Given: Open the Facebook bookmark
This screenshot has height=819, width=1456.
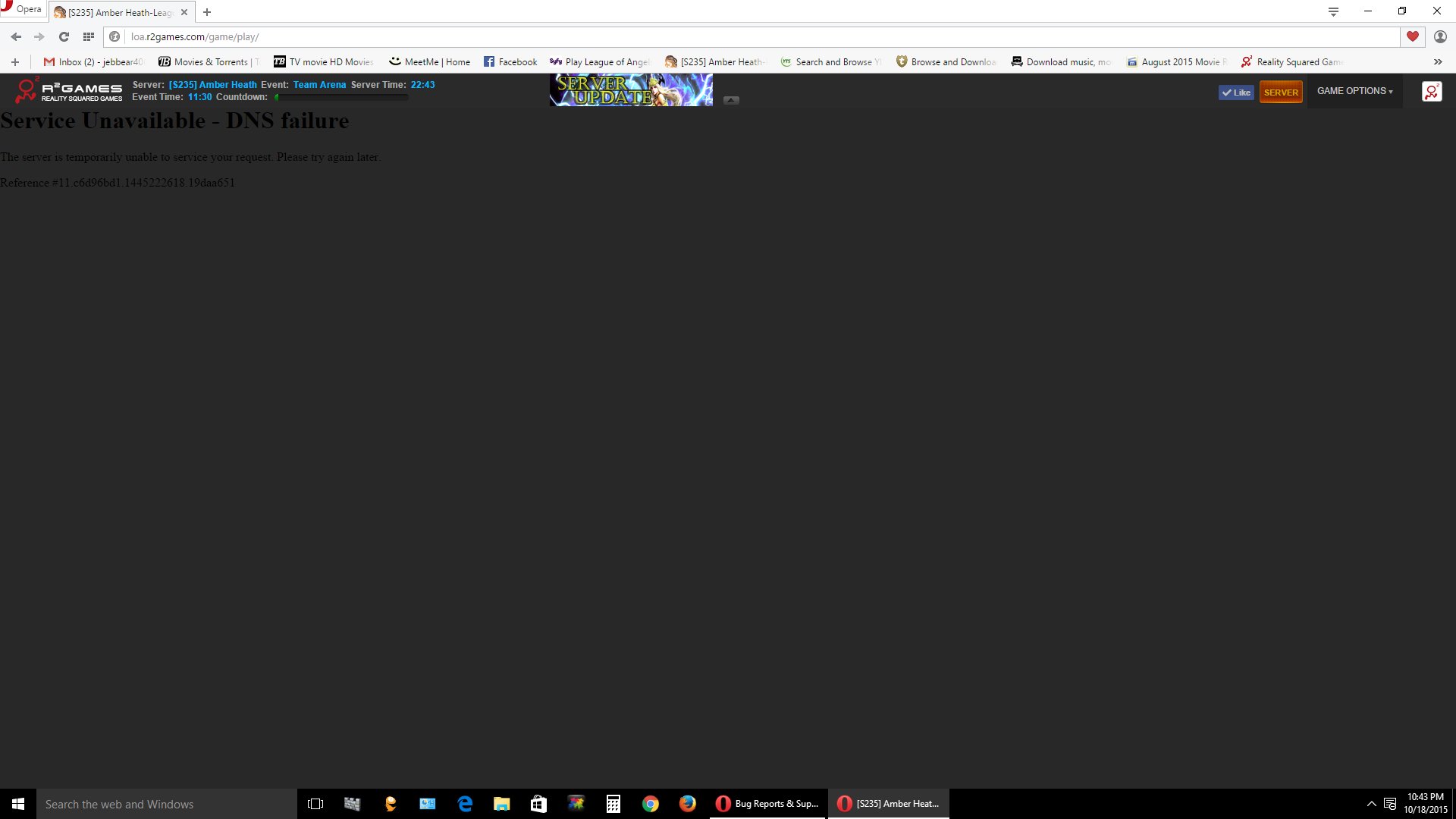Looking at the screenshot, I should pyautogui.click(x=510, y=62).
